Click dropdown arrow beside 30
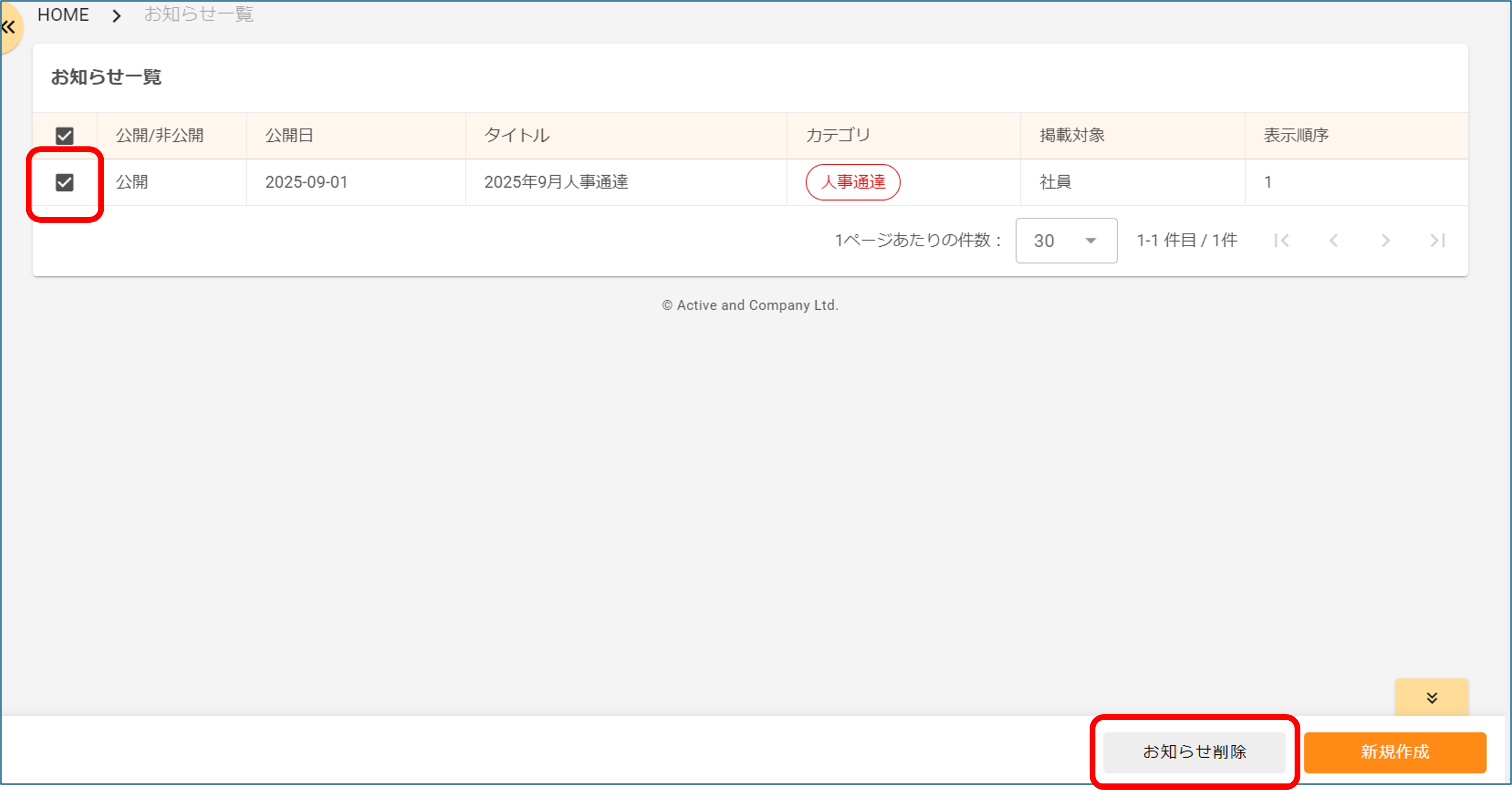 click(x=1090, y=241)
